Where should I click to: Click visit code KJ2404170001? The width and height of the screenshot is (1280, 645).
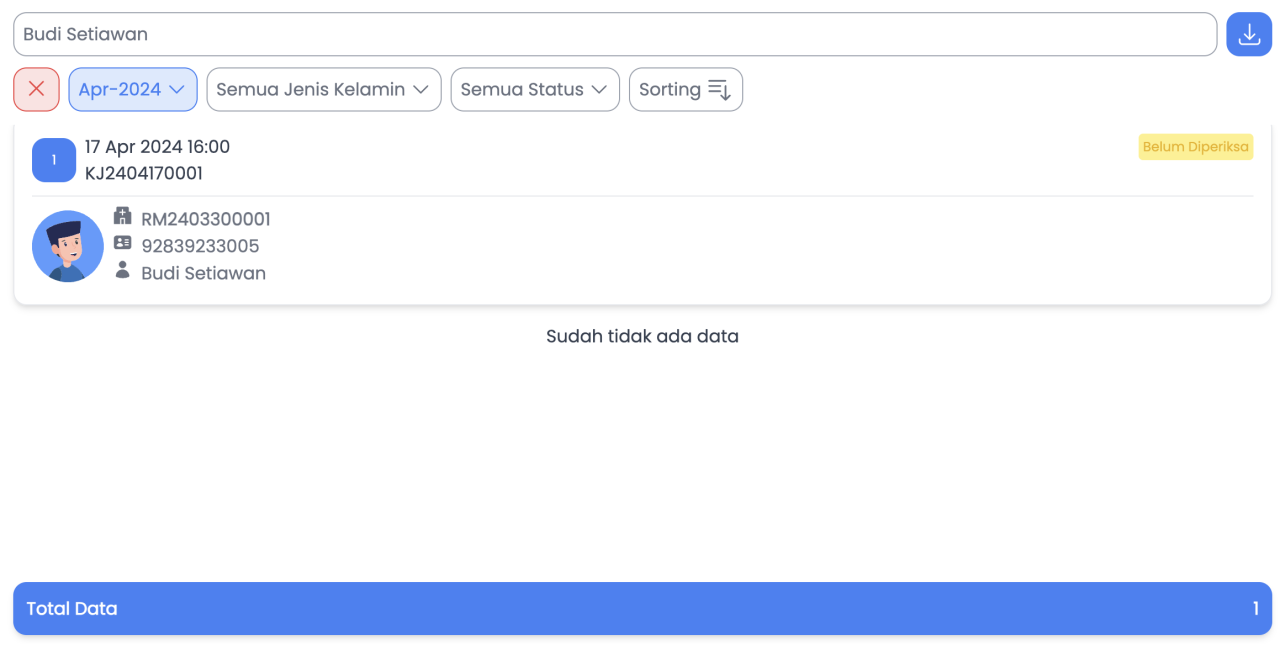coord(144,173)
